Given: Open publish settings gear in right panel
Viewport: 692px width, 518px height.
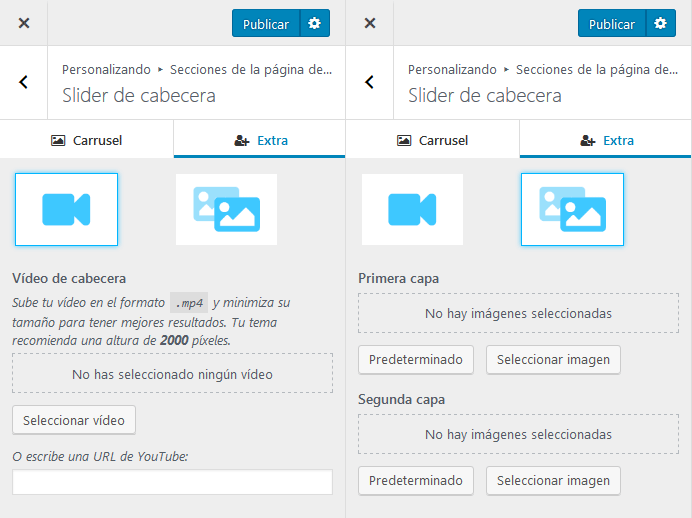Looking at the screenshot, I should 660,24.
